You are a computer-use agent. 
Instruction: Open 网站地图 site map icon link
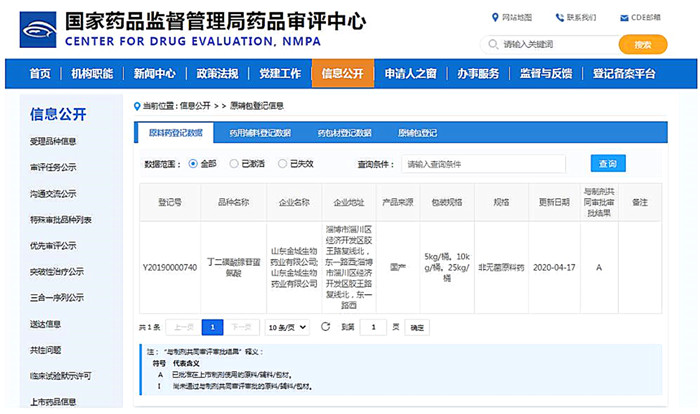(x=495, y=17)
